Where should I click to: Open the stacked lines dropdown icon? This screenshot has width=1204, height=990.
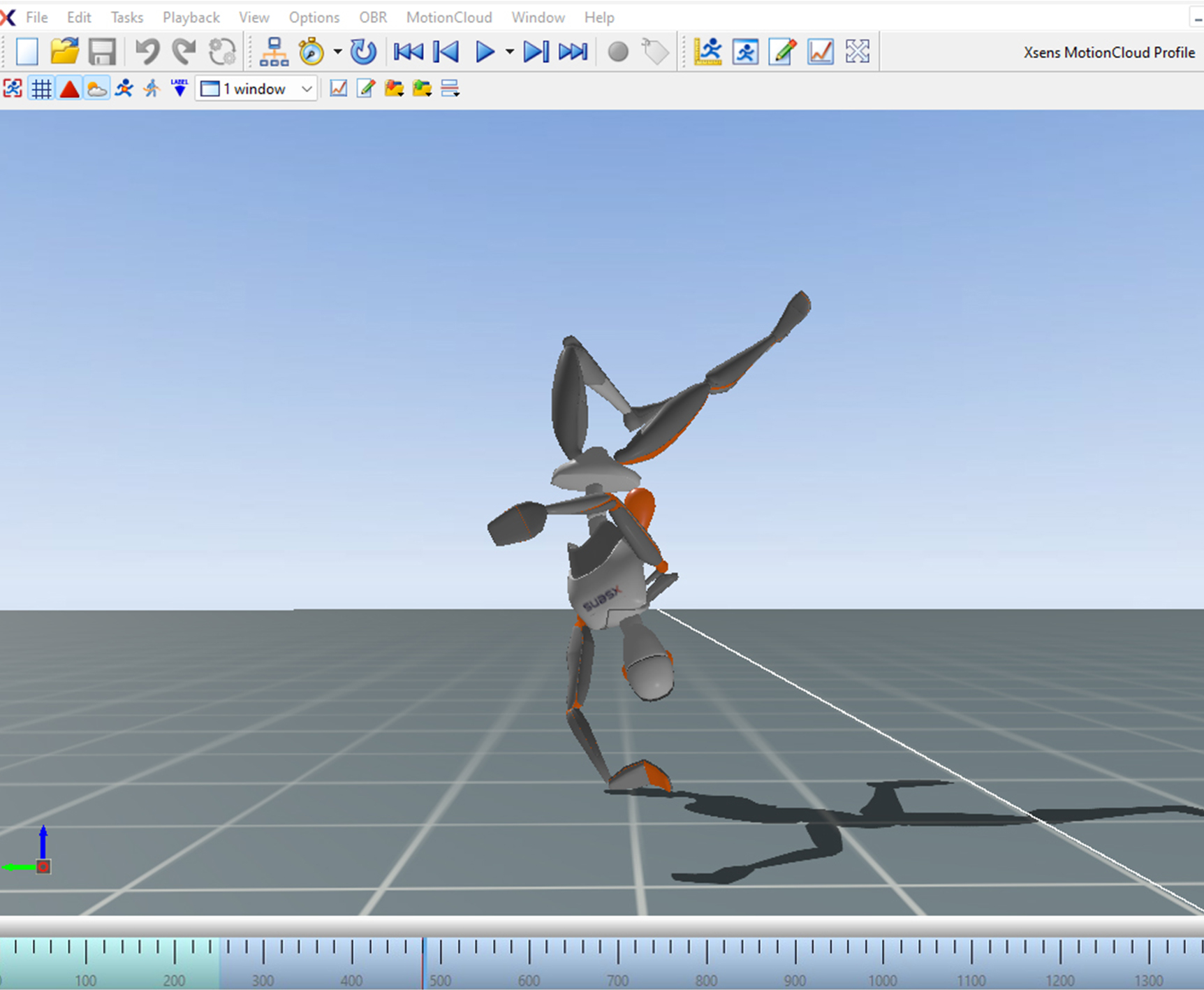point(450,89)
